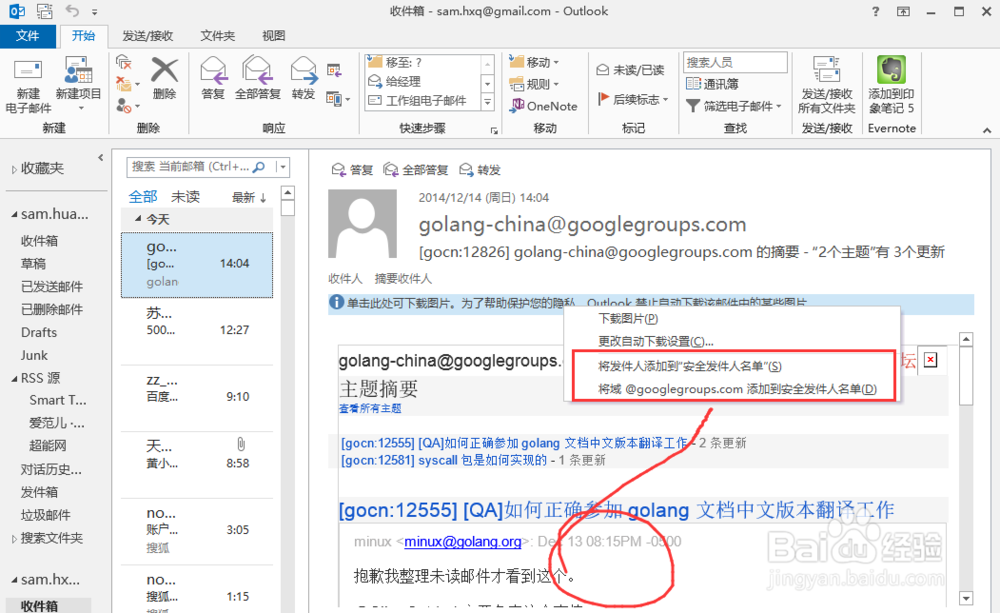1000x613 pixels.
Task: Collapse the folder pane arrow
Action: [100, 158]
